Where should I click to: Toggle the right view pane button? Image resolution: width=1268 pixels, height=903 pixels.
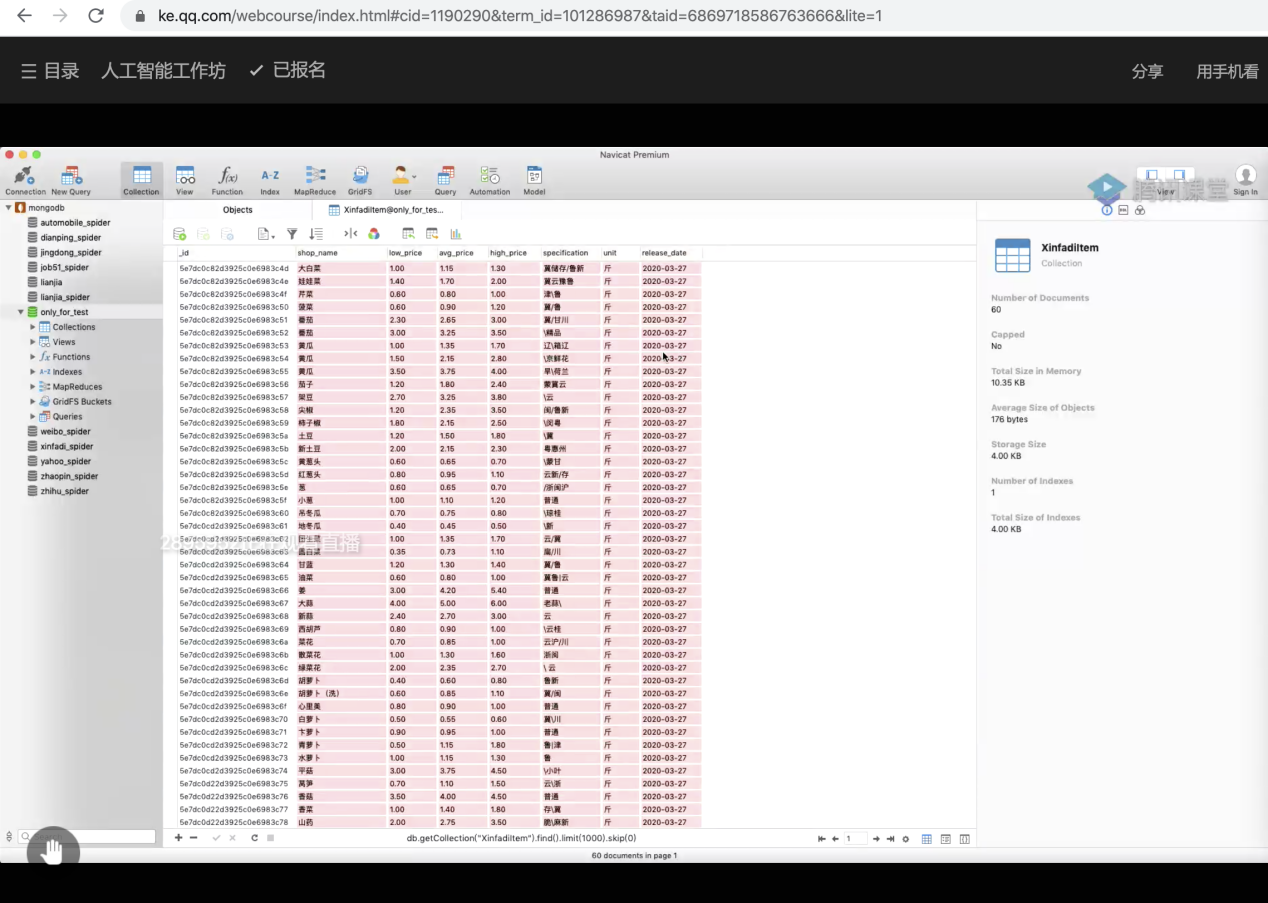point(1179,175)
